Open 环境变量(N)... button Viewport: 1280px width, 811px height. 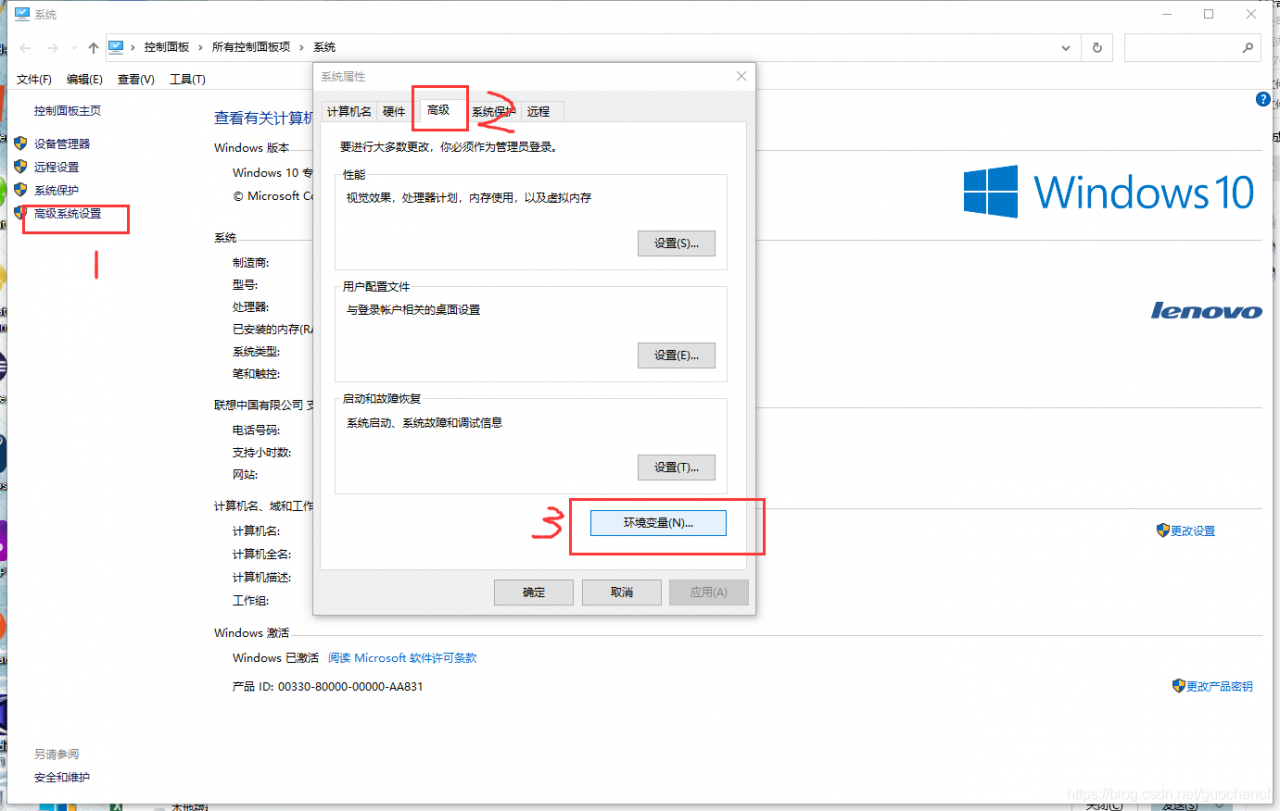(658, 523)
